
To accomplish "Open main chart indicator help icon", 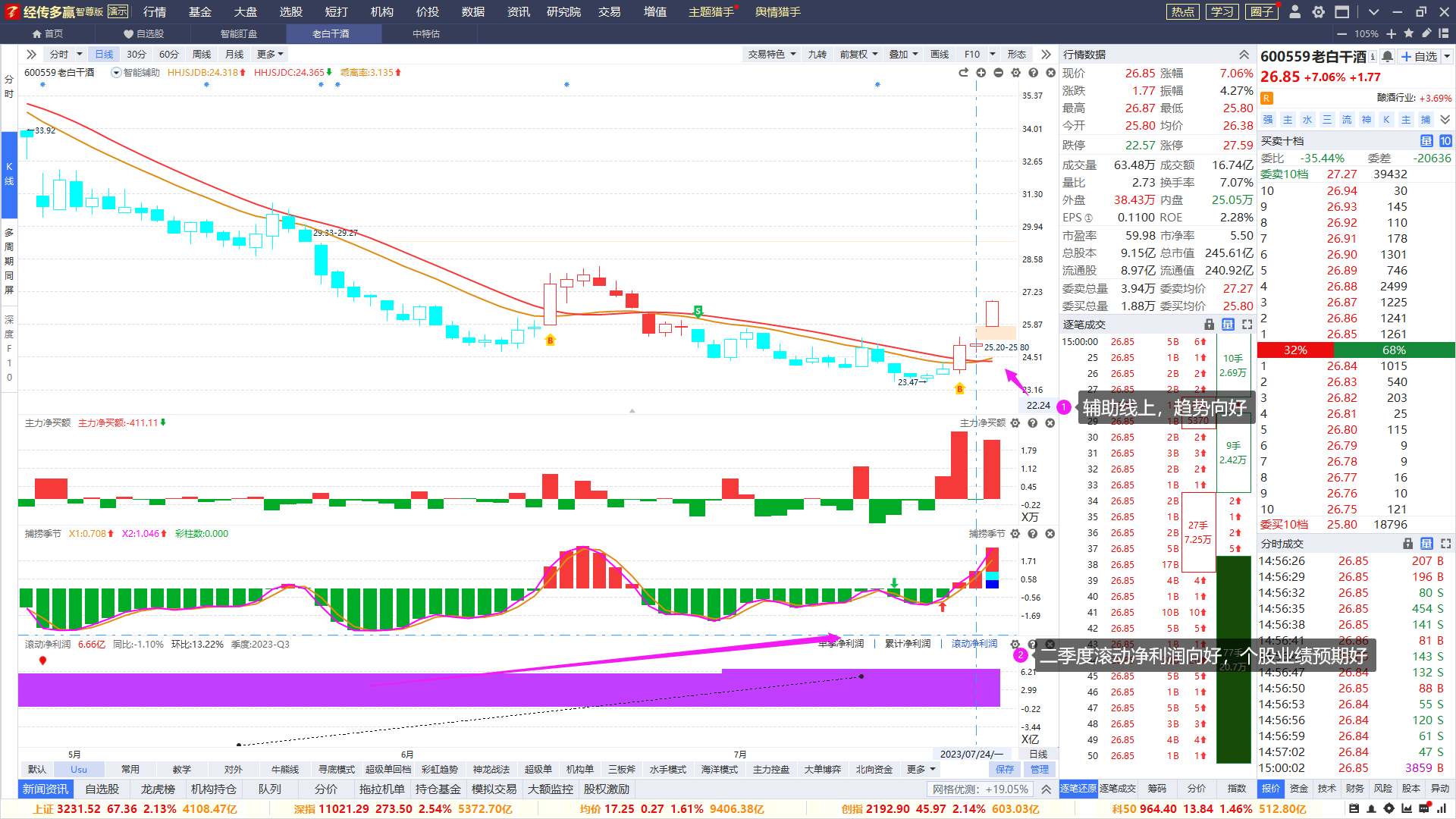I will tap(1033, 73).
